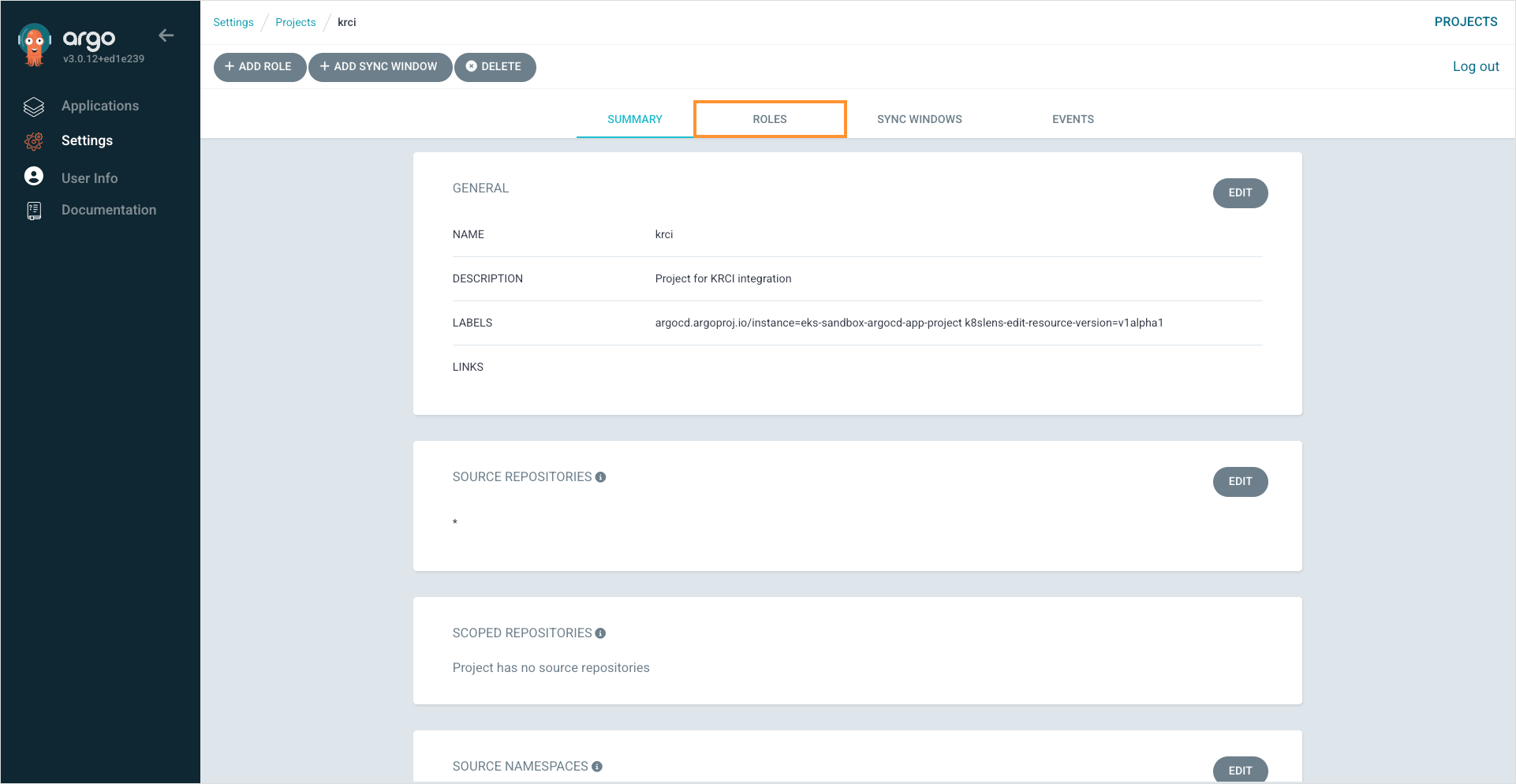Select the SUMMARY tab
Viewport: 1516px width, 784px height.
634,118
